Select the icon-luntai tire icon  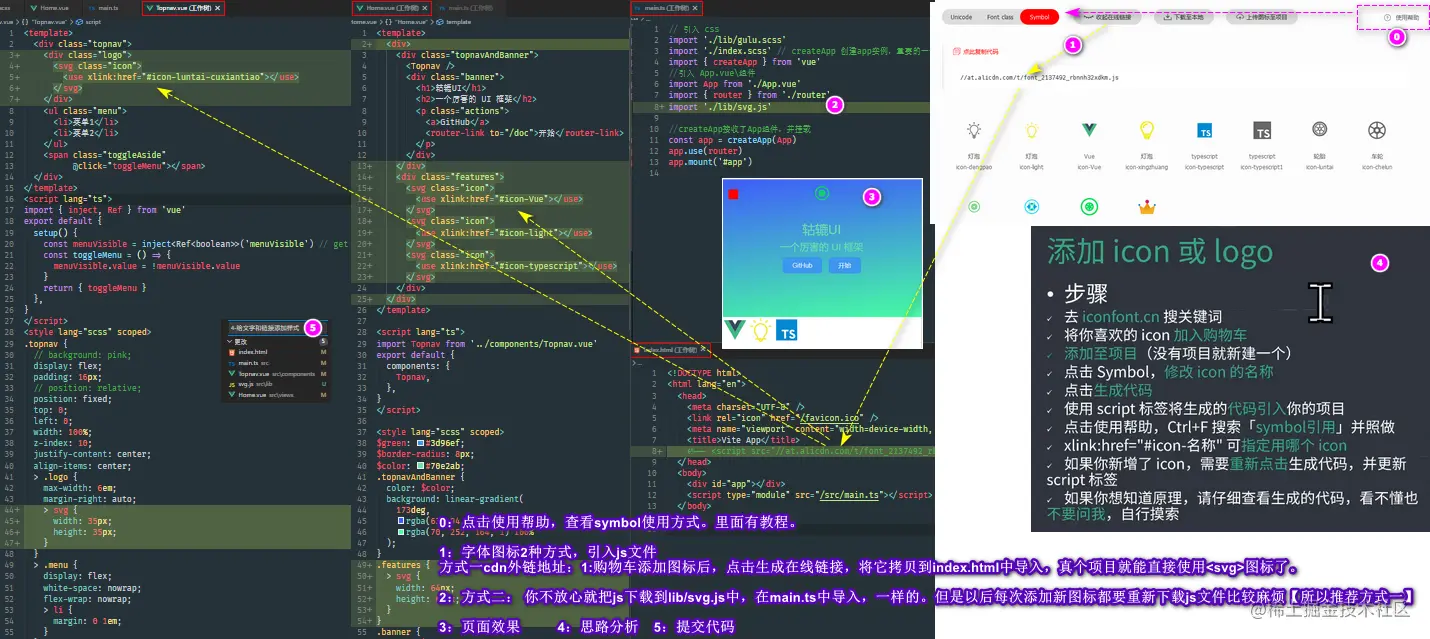[1320, 130]
